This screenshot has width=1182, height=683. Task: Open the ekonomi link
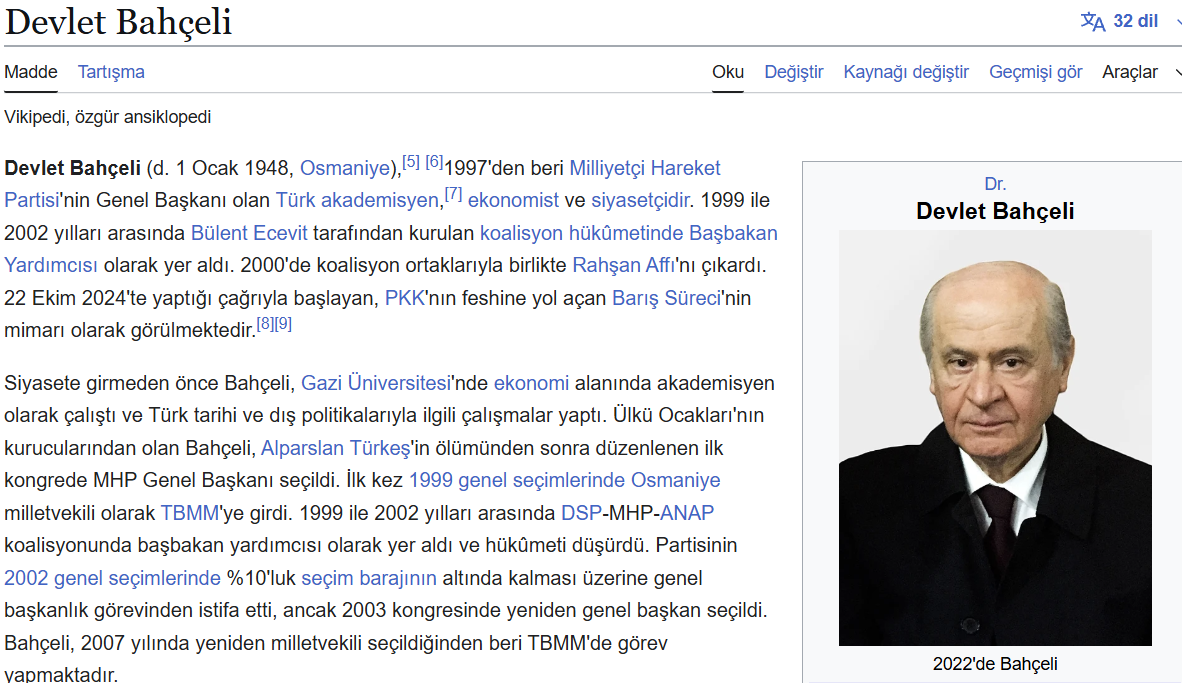[x=531, y=383]
